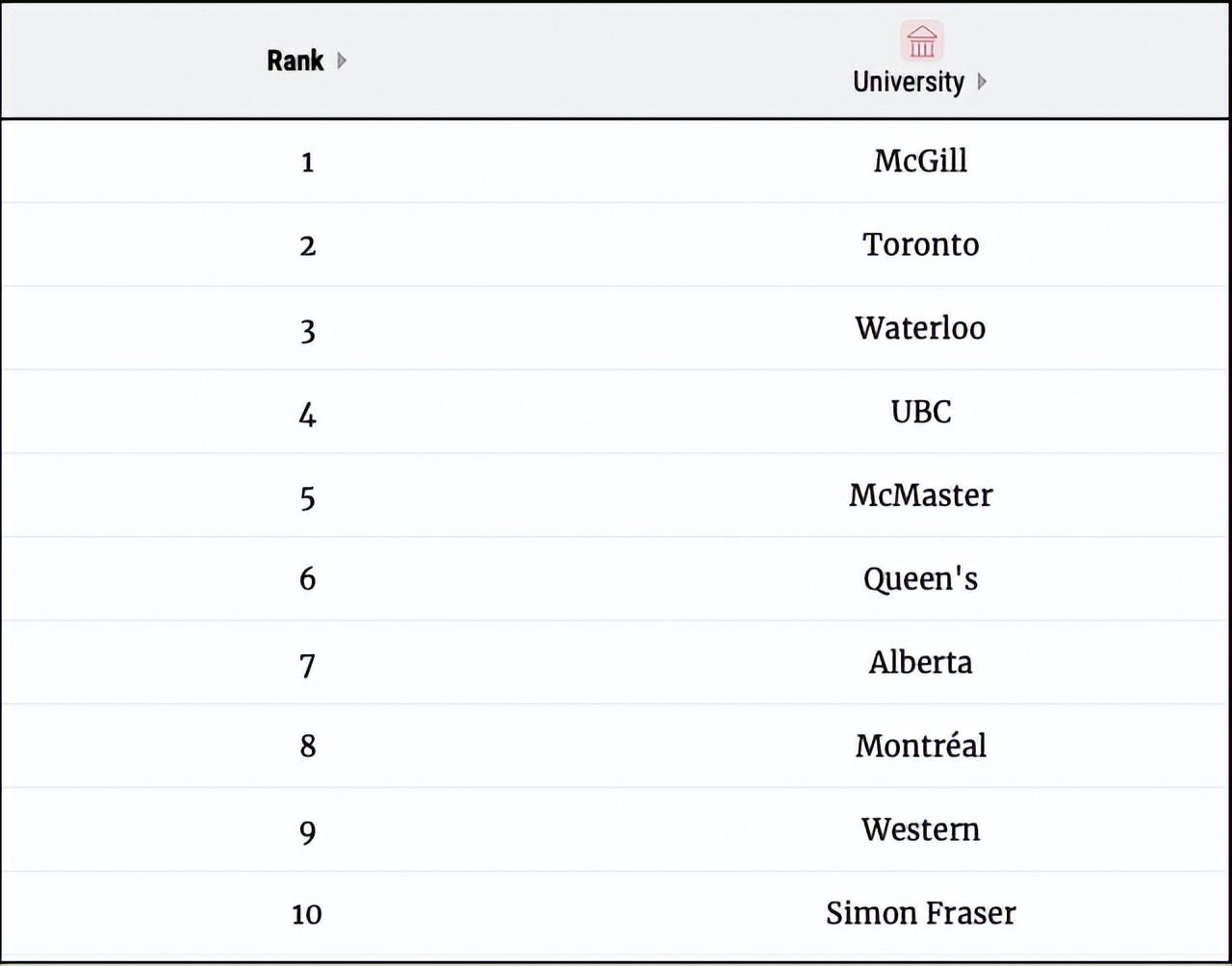Screen dimensions: 1232x966
Task: Click the Rank sort arrow
Action: click(x=342, y=61)
